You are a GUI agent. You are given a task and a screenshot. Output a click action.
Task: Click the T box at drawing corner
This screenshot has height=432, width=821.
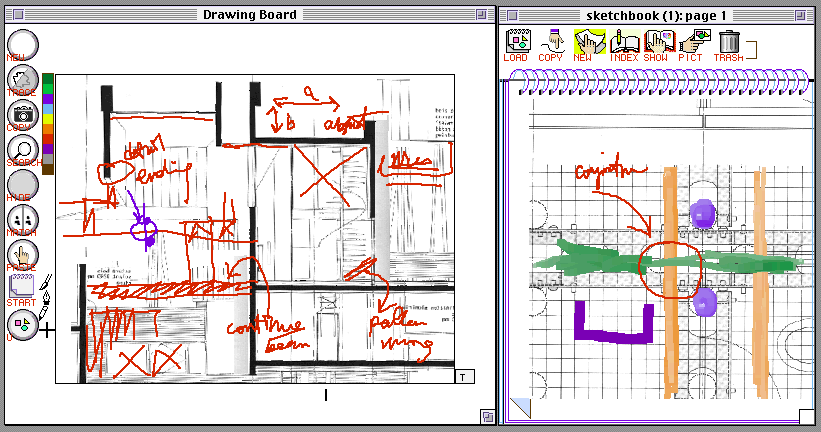click(464, 377)
